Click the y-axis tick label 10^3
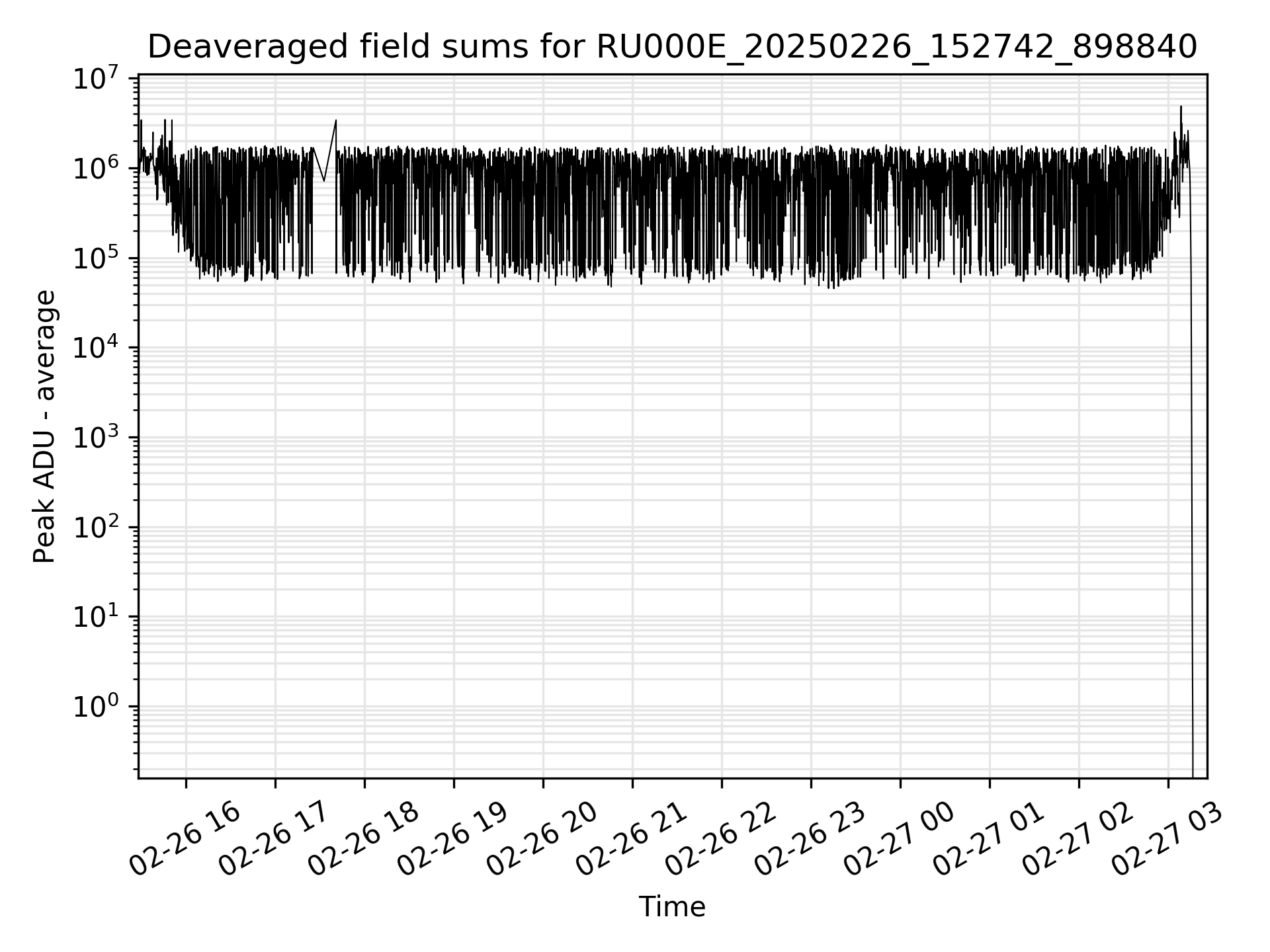This screenshot has height=952, width=1270. [x=97, y=438]
